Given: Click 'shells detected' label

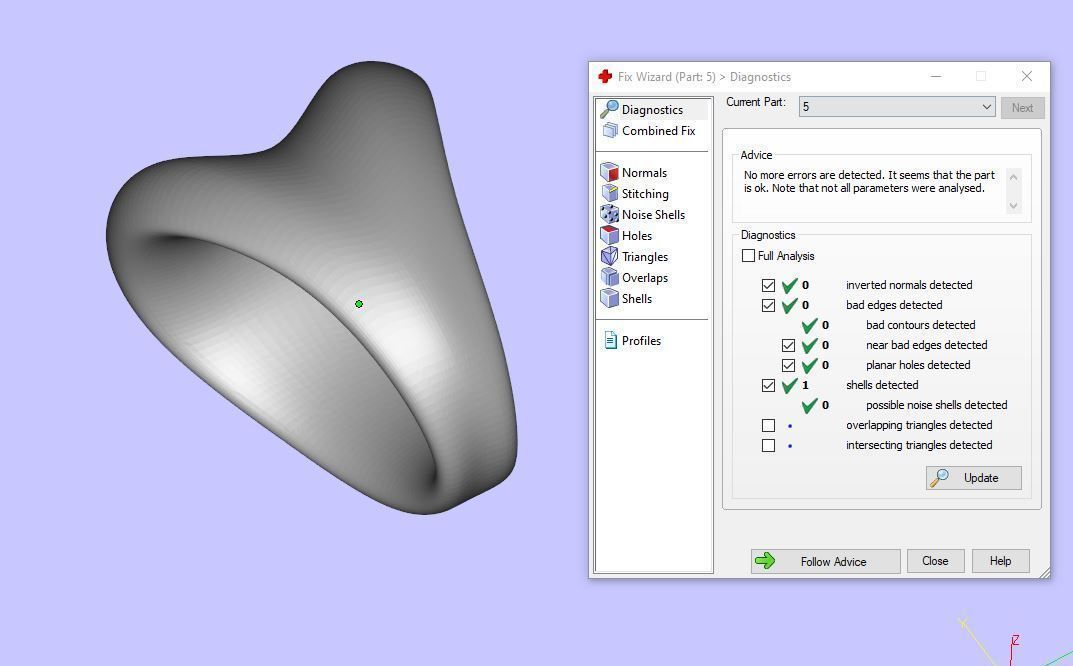Looking at the screenshot, I should pyautogui.click(x=882, y=385).
